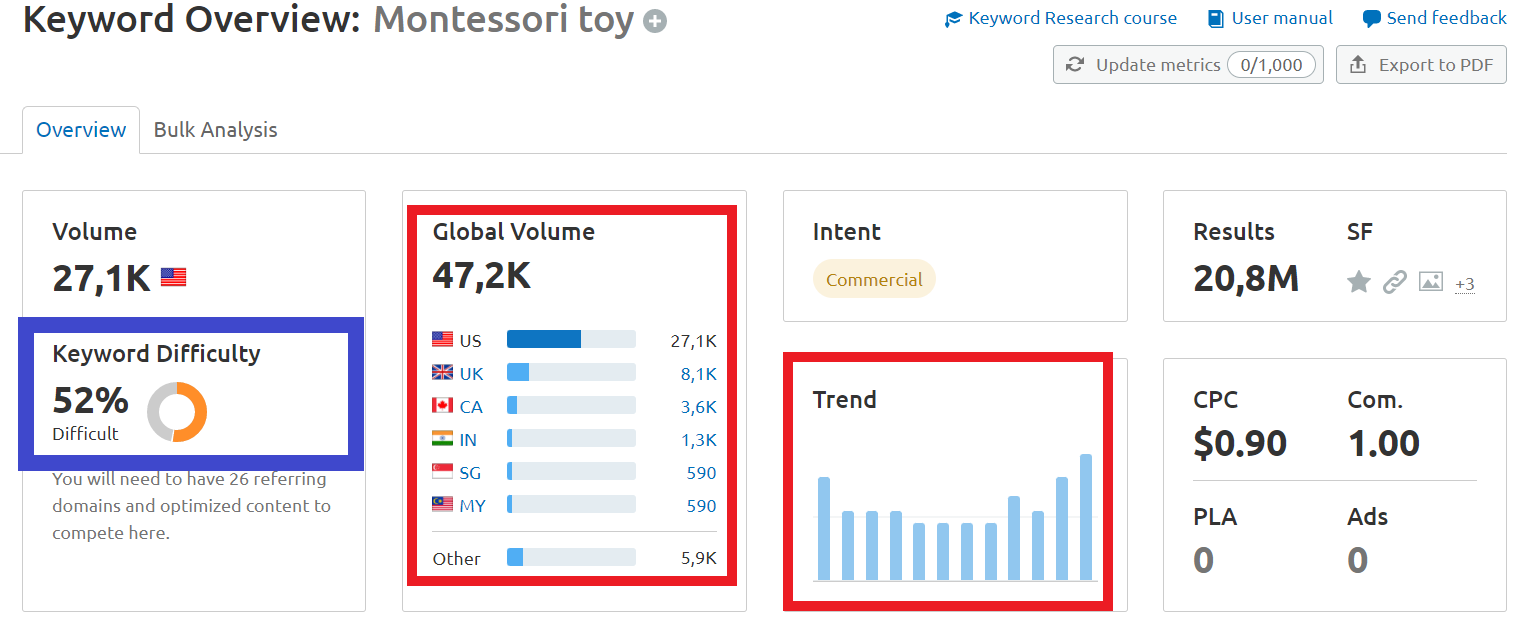Open the Keyword Research course link
The image size is (1517, 625).
(x=1072, y=18)
